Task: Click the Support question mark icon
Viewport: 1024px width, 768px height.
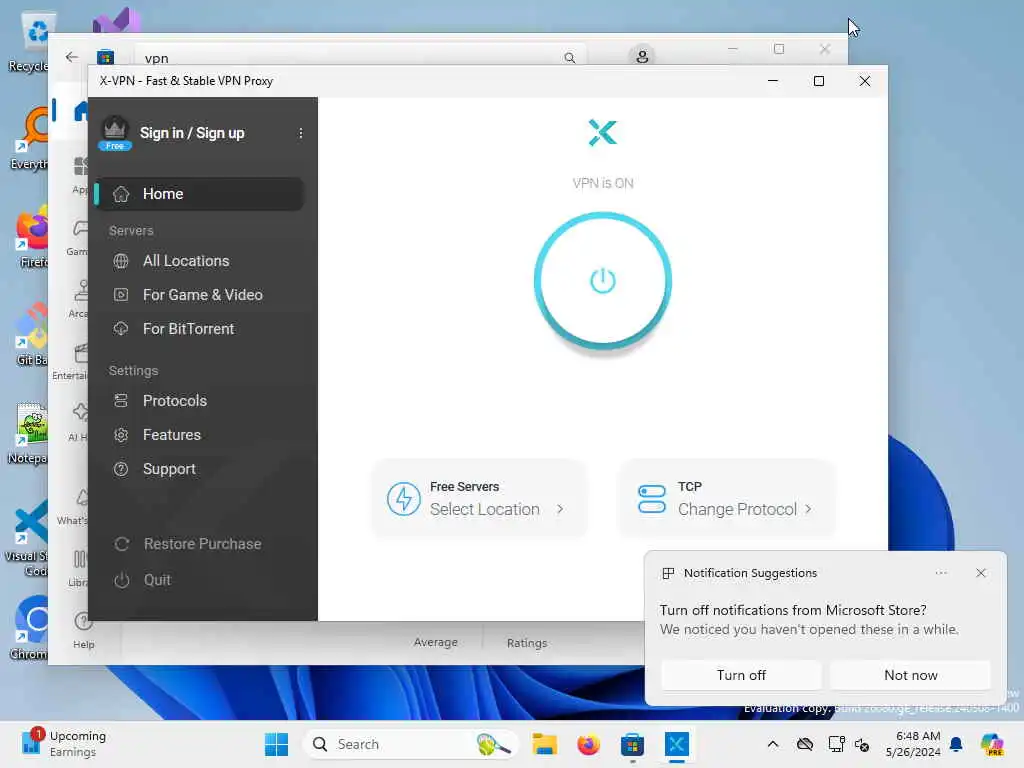Action: pyautogui.click(x=121, y=469)
